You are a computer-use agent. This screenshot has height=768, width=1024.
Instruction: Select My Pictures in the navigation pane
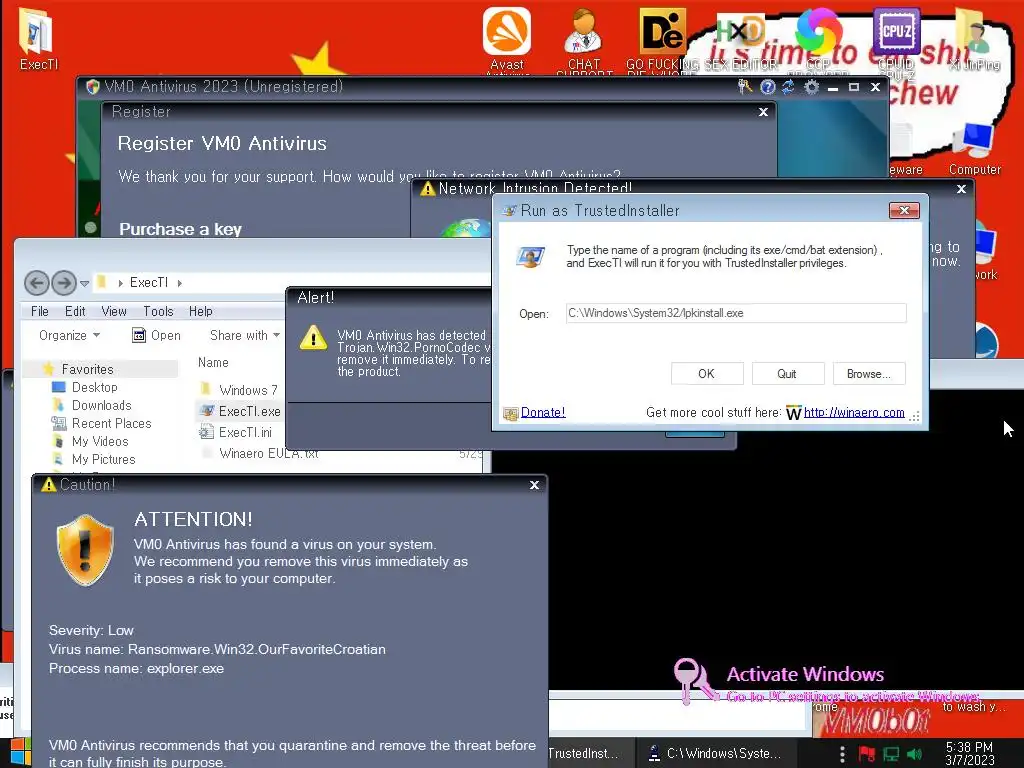coord(94,459)
